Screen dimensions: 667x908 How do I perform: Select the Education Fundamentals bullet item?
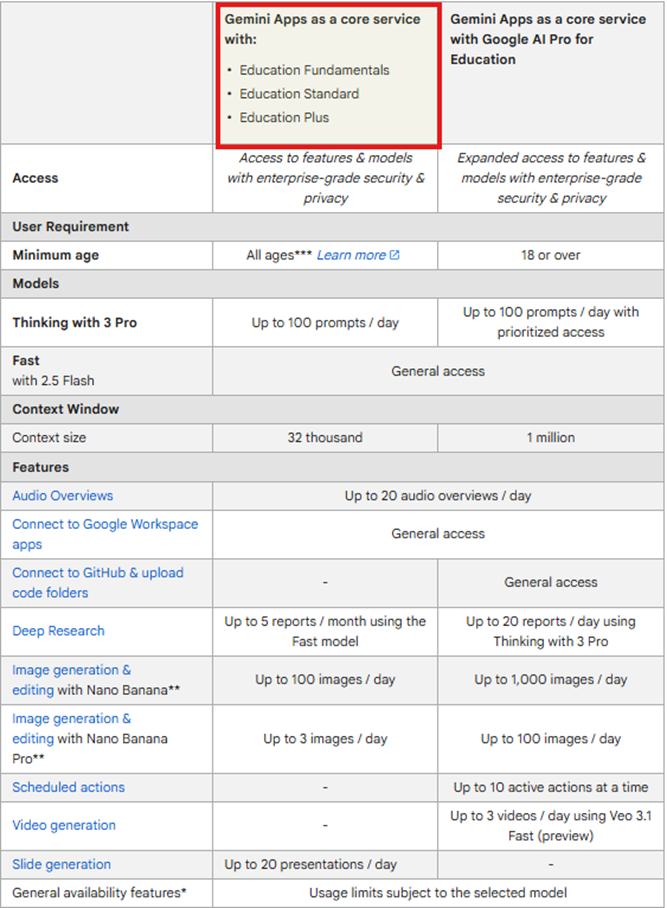(x=314, y=70)
